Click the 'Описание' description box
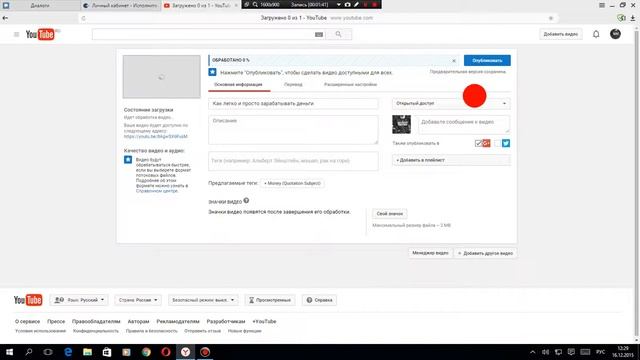 click(293, 130)
